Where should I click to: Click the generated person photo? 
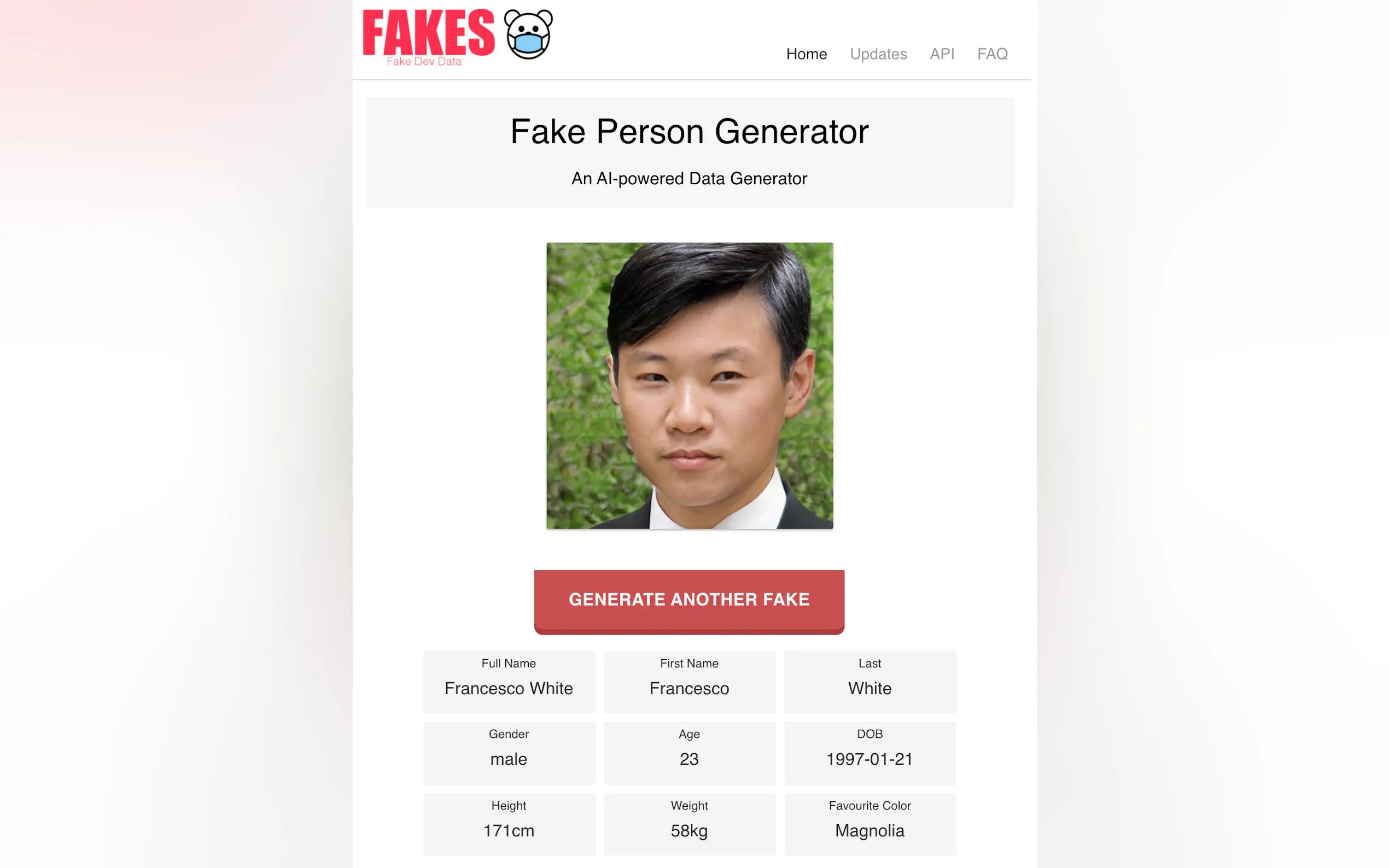689,386
